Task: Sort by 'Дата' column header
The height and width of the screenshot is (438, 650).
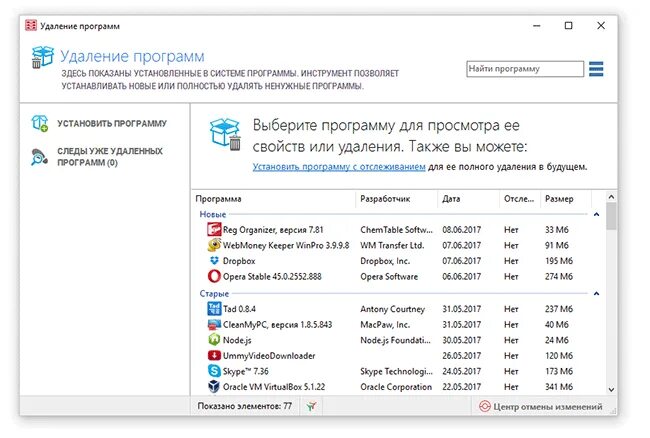Action: [x=468, y=199]
